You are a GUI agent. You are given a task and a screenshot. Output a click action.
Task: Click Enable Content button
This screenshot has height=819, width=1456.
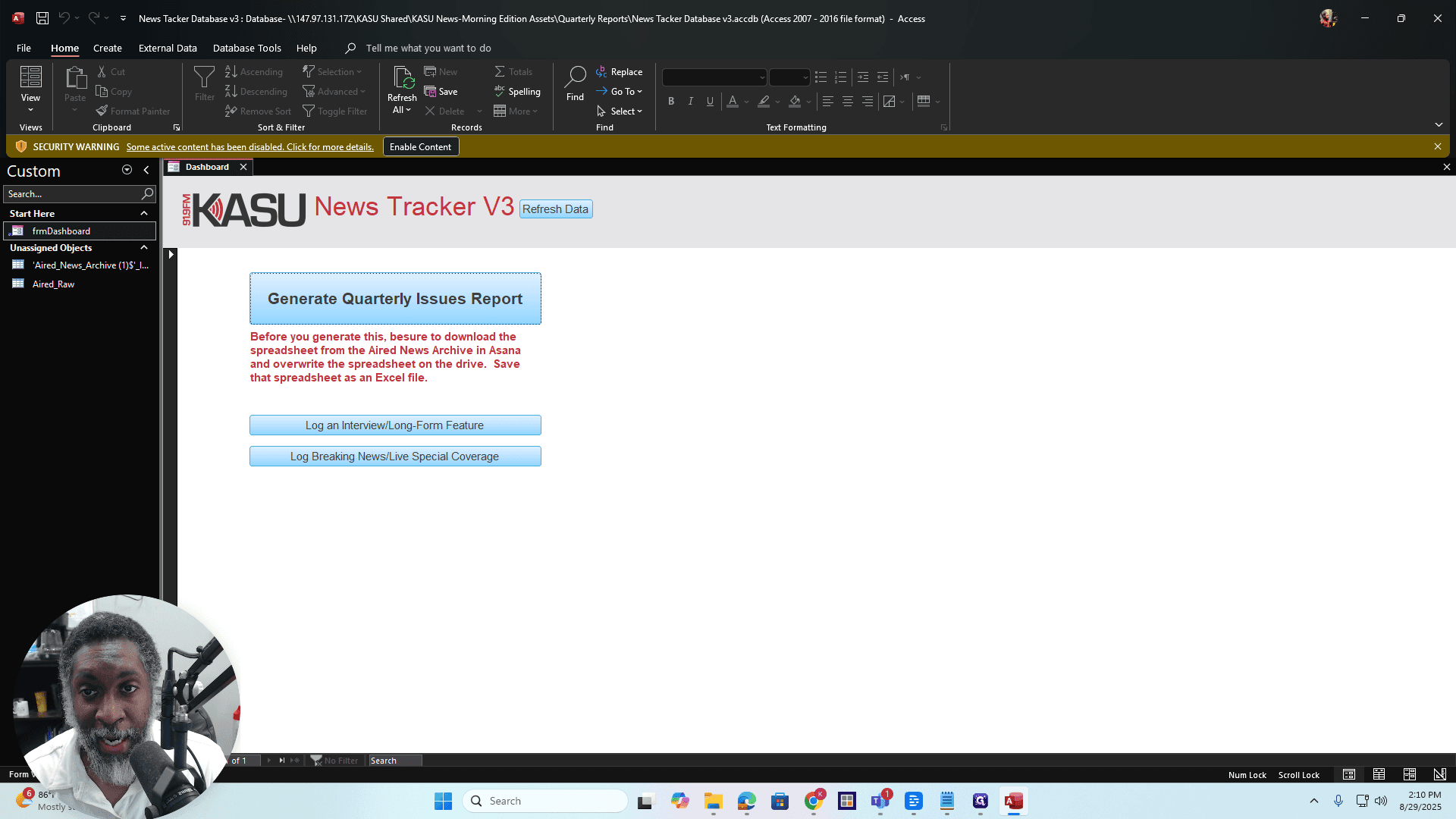[x=421, y=147]
